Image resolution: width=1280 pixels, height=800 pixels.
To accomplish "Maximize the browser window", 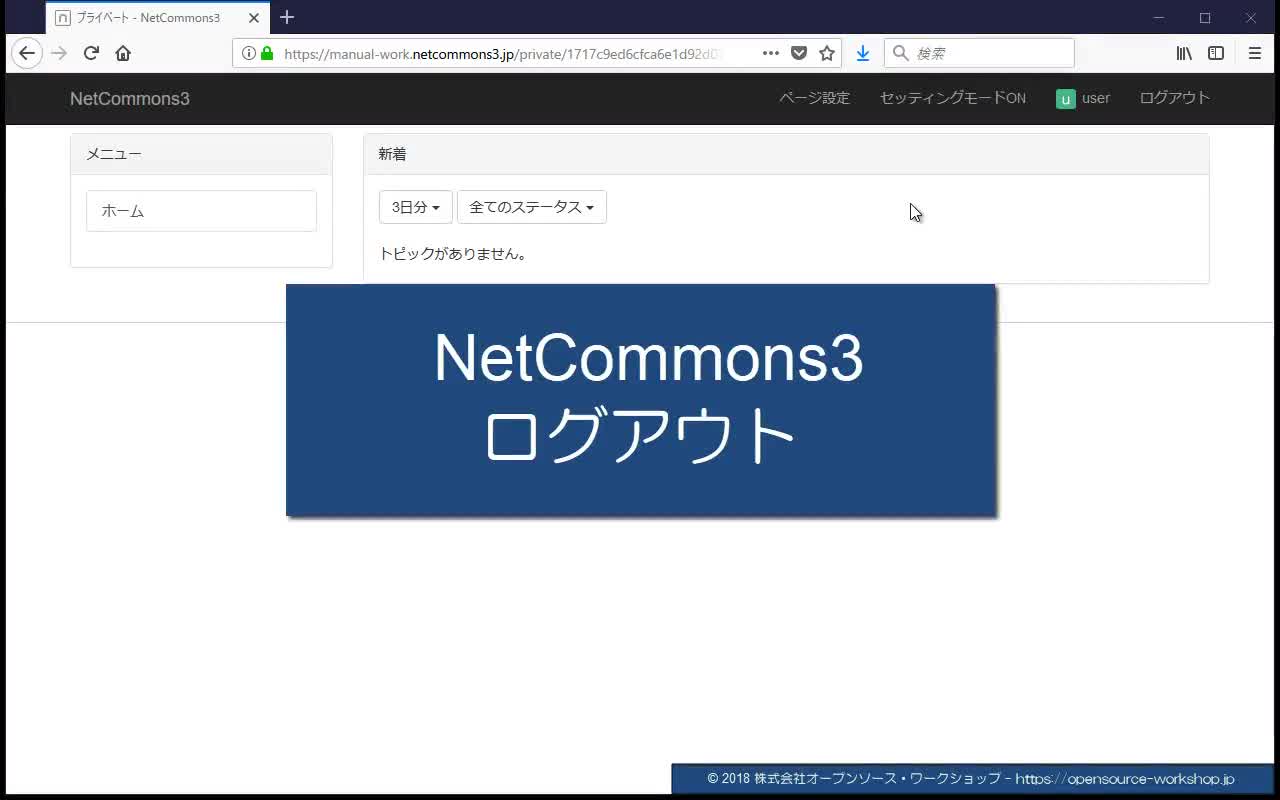I will 1205,18.
